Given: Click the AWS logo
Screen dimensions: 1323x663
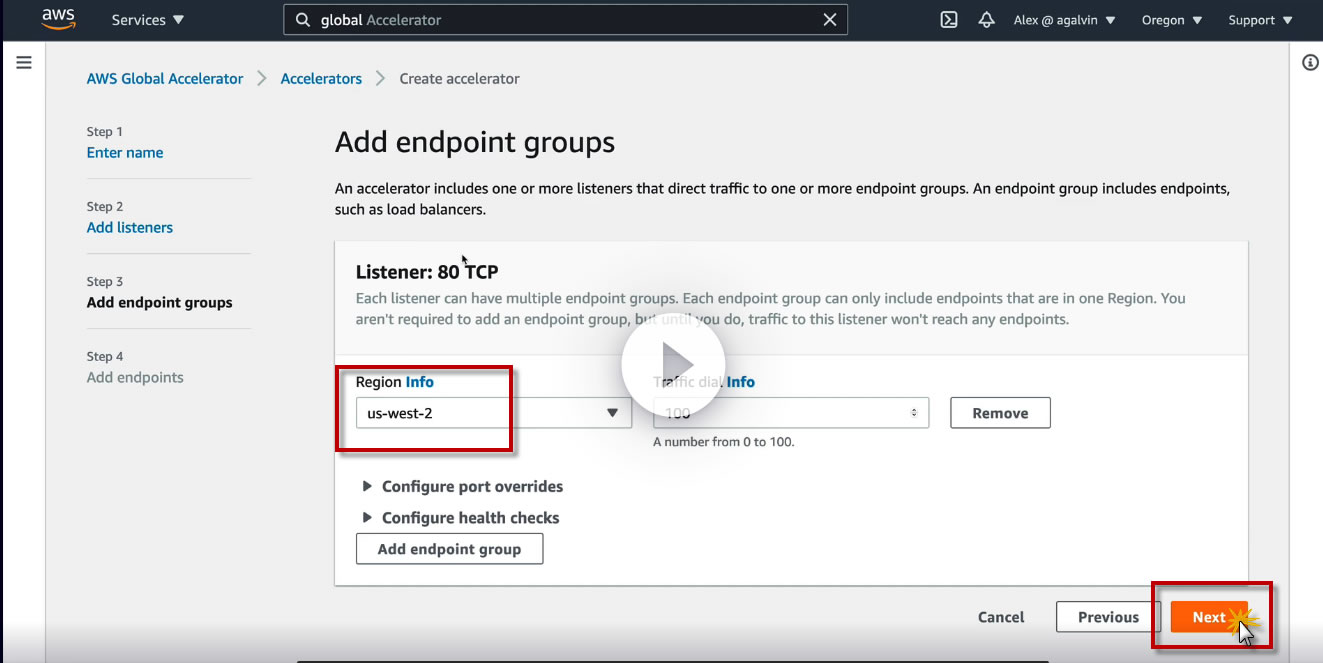Looking at the screenshot, I should (x=59, y=19).
